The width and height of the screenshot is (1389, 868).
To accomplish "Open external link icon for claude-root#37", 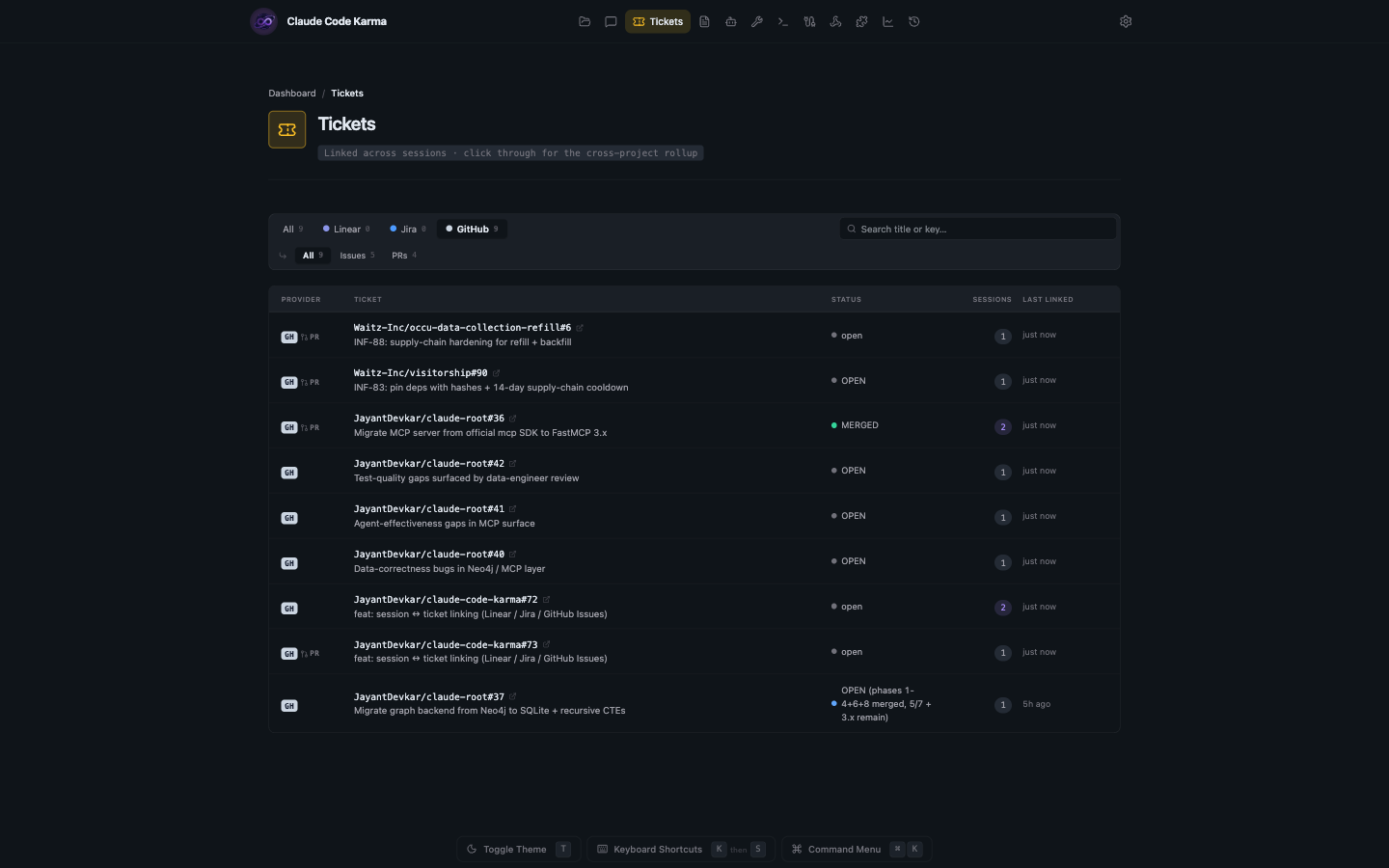I will click(x=513, y=696).
